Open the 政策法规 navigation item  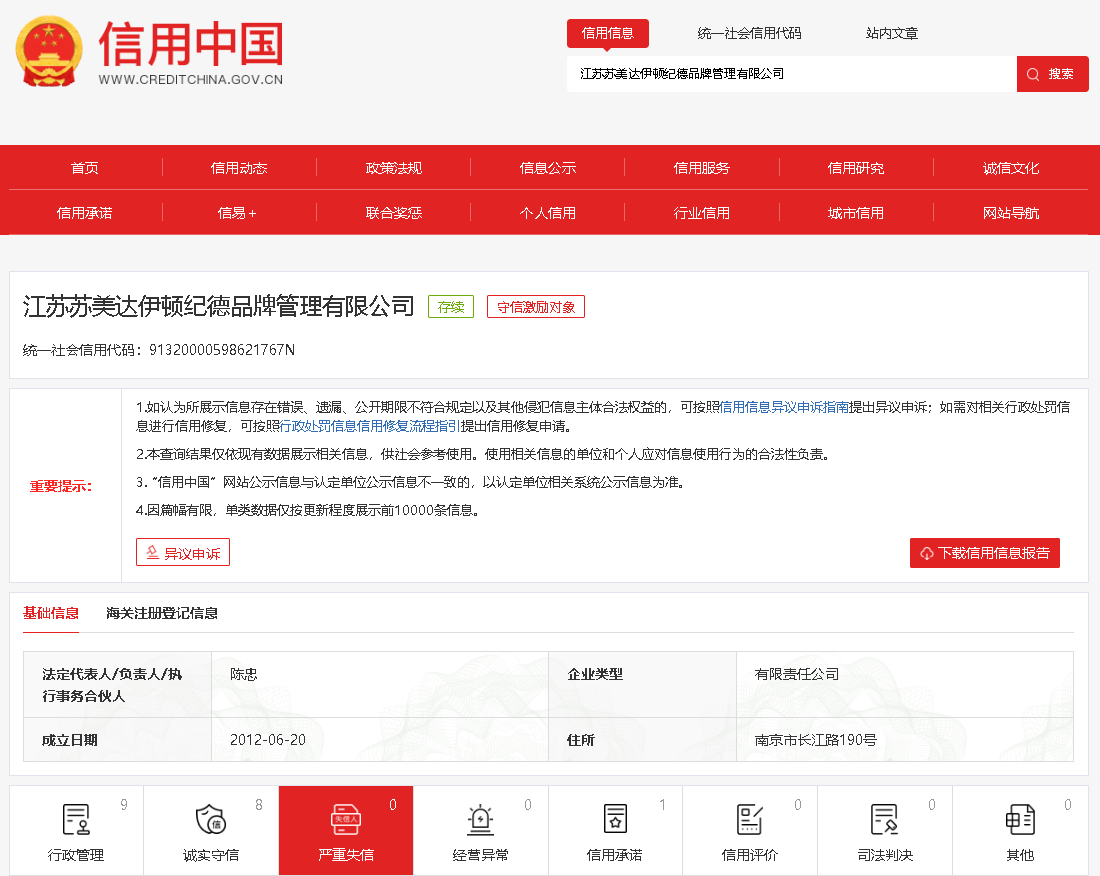394,168
